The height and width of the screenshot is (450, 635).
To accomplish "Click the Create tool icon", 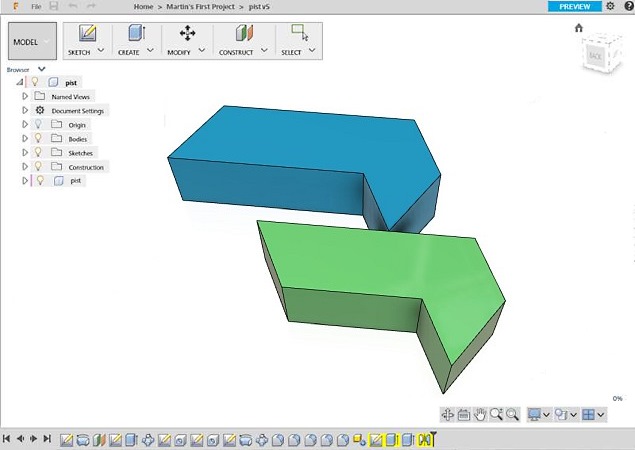I will (136, 33).
